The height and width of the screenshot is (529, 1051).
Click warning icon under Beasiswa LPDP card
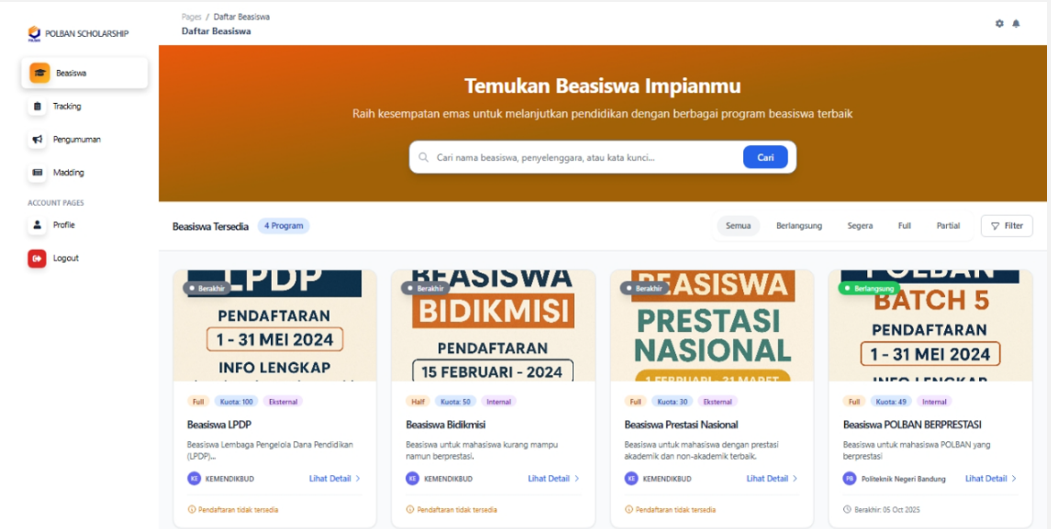pos(192,510)
